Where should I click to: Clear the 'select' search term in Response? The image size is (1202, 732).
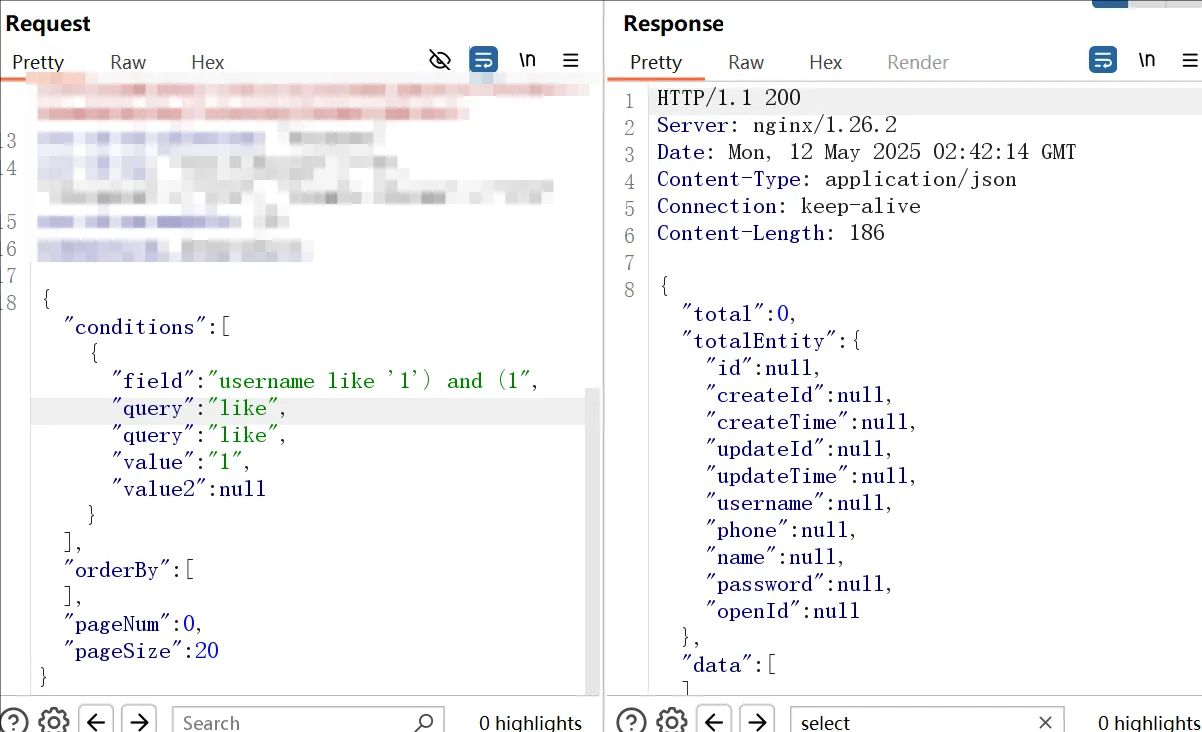pyautogui.click(x=1045, y=722)
